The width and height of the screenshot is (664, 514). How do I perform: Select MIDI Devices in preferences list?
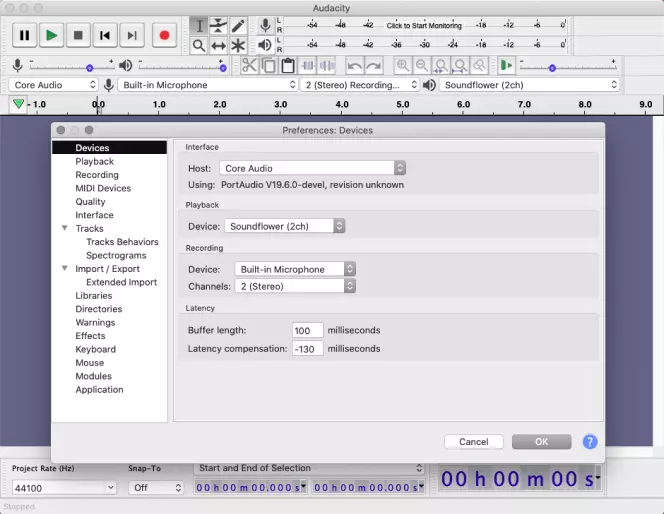[103, 188]
